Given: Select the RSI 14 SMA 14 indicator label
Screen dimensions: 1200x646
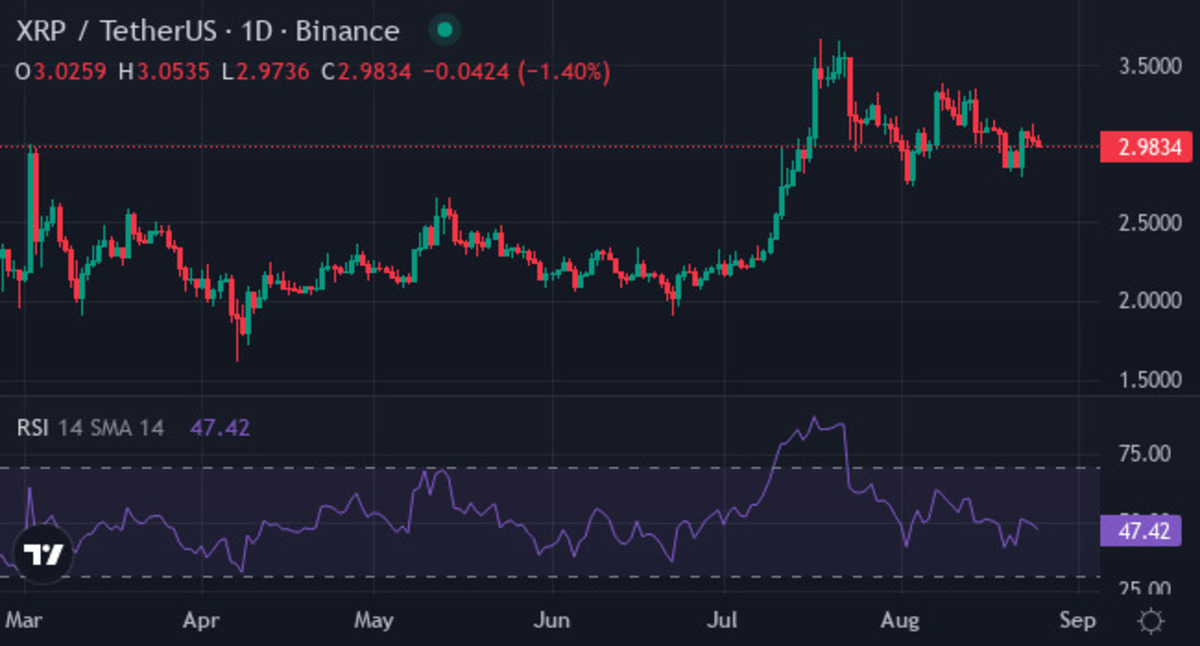Looking at the screenshot, I should pos(90,428).
